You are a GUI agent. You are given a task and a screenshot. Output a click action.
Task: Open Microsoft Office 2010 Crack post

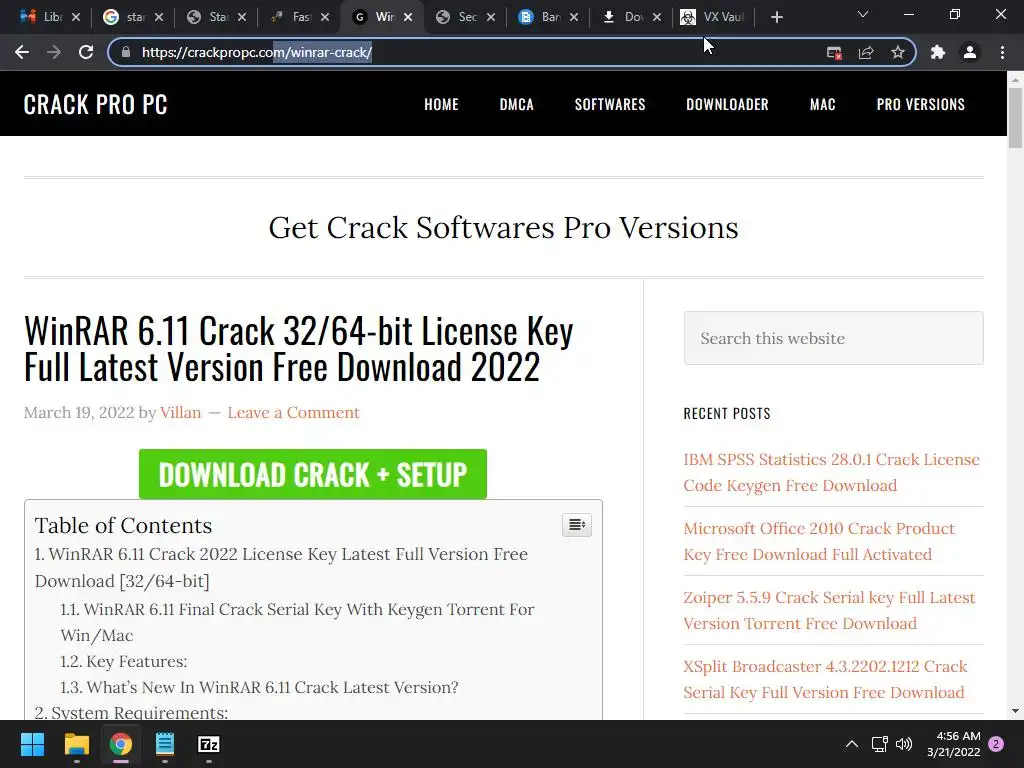pyautogui.click(x=819, y=541)
